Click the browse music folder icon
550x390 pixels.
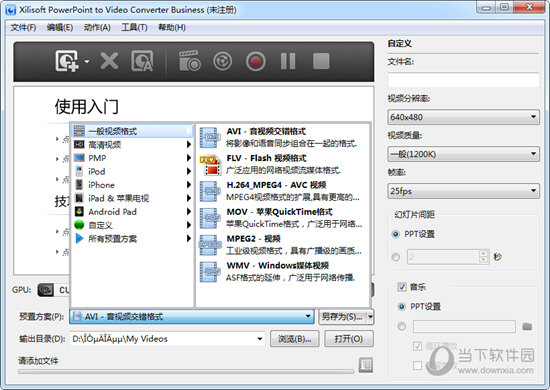[x=527, y=327]
